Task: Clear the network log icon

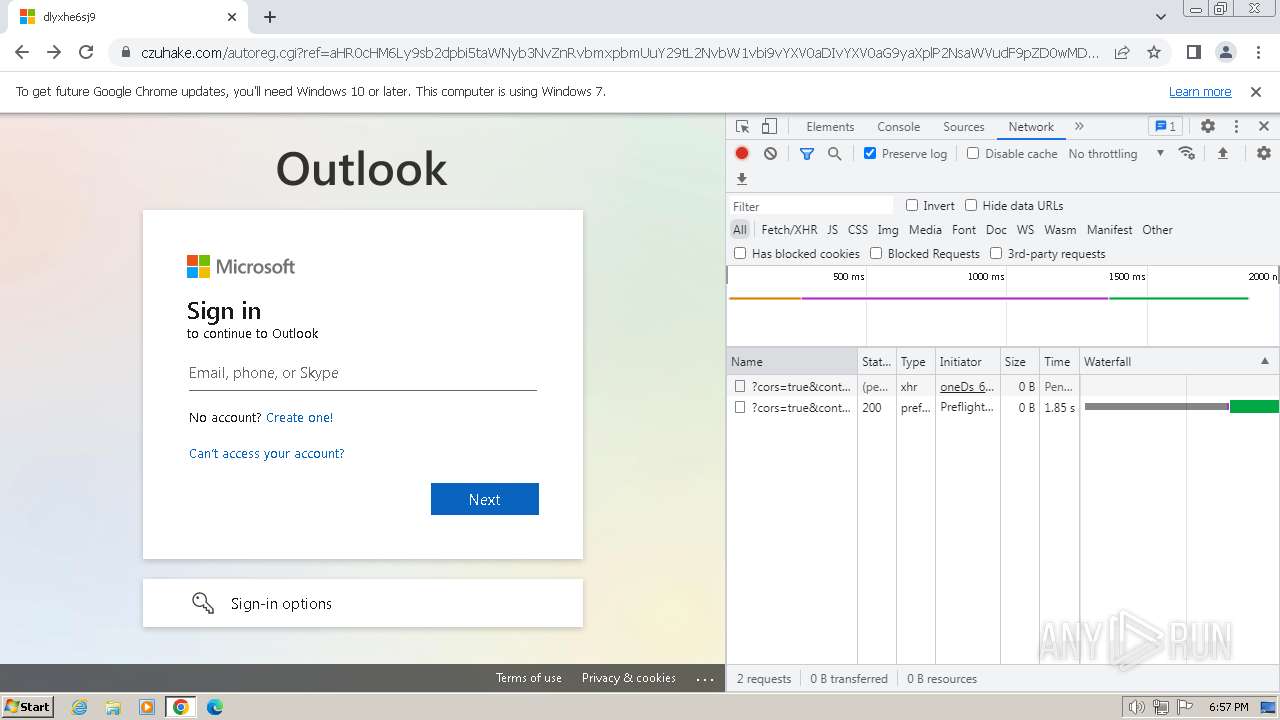Action: point(770,153)
